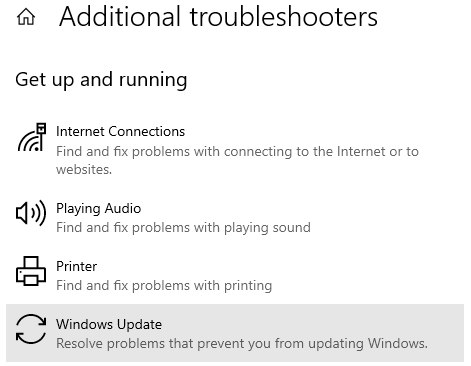The height and width of the screenshot is (366, 471).
Task: Click the word 'websites.' under Internet Connections
Action: coord(84,170)
